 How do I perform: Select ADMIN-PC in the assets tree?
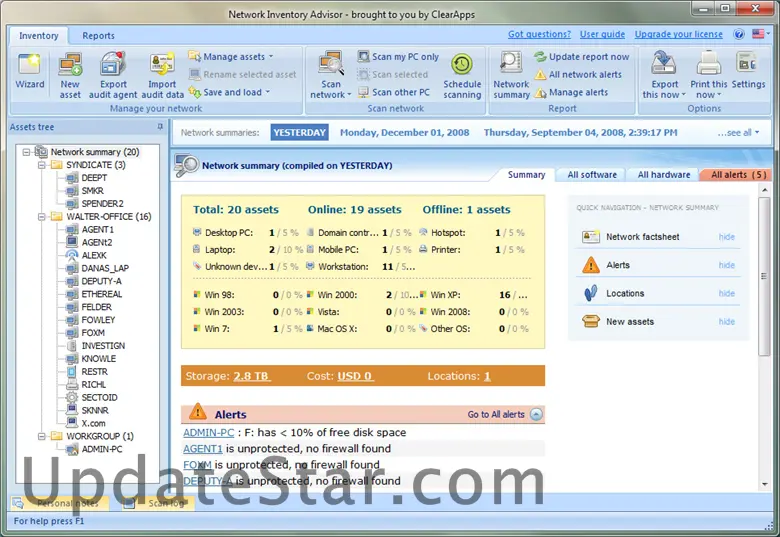pyautogui.click(x=101, y=449)
